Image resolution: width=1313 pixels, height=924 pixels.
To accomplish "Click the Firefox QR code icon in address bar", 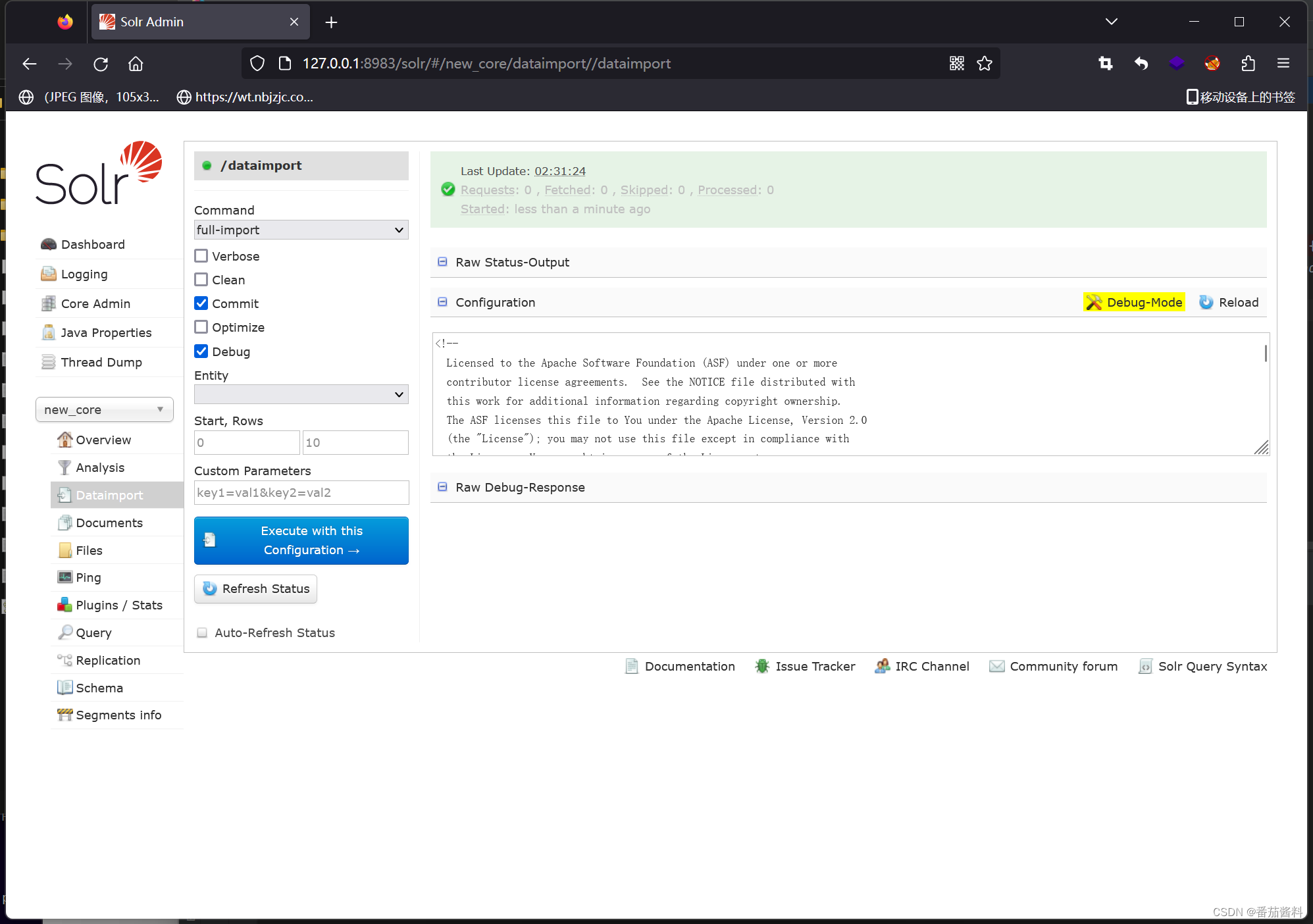I will tap(956, 63).
